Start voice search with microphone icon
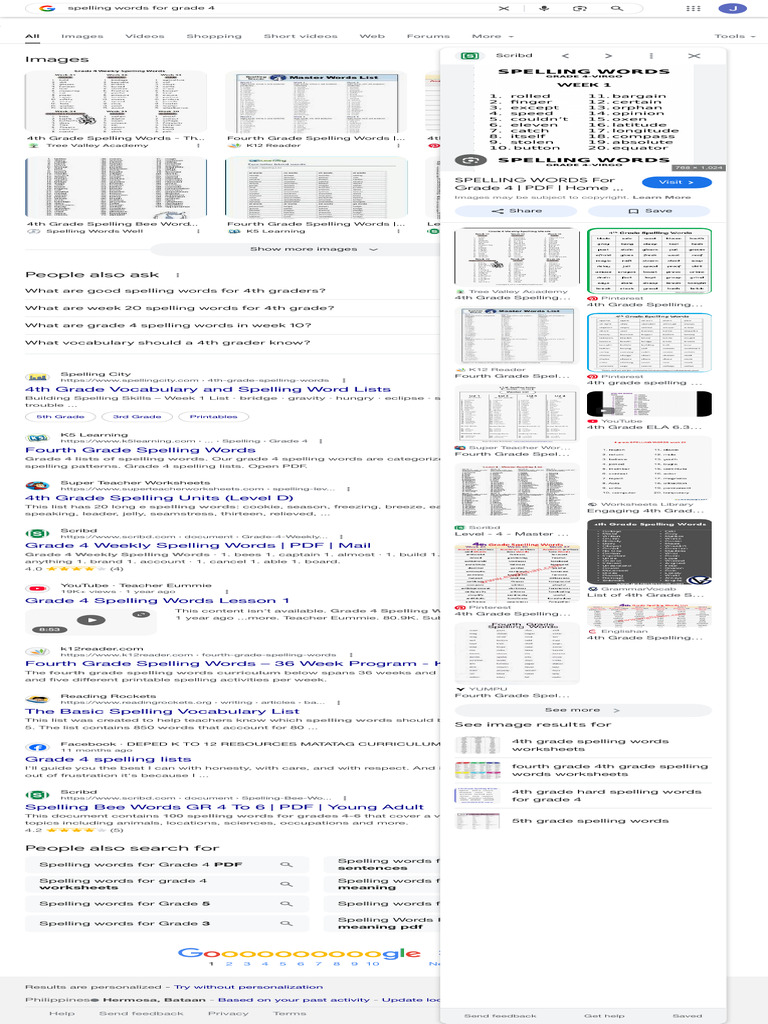This screenshot has height=1024, width=768. pyautogui.click(x=544, y=8)
